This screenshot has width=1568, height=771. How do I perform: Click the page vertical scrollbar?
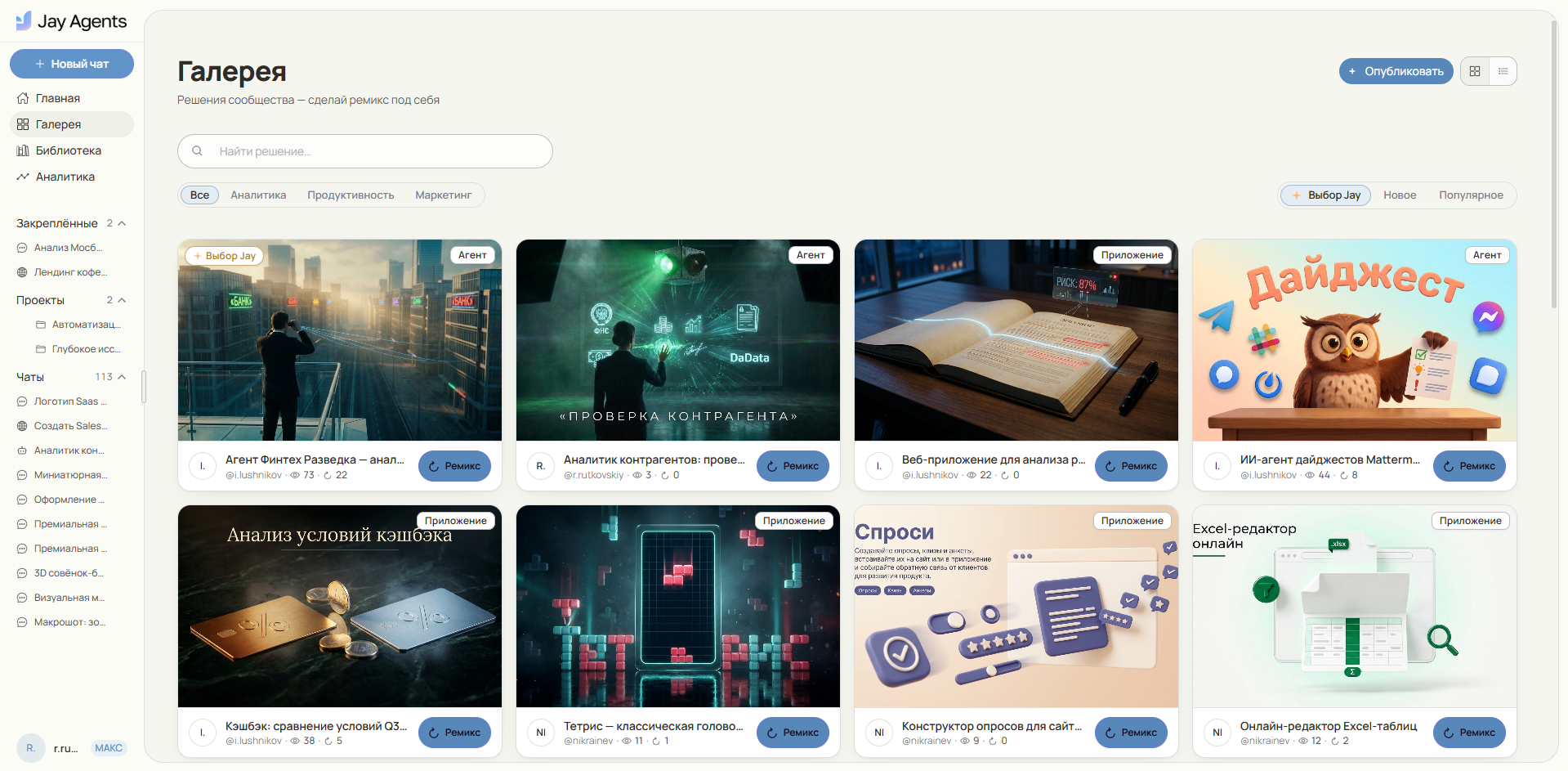(1554, 164)
